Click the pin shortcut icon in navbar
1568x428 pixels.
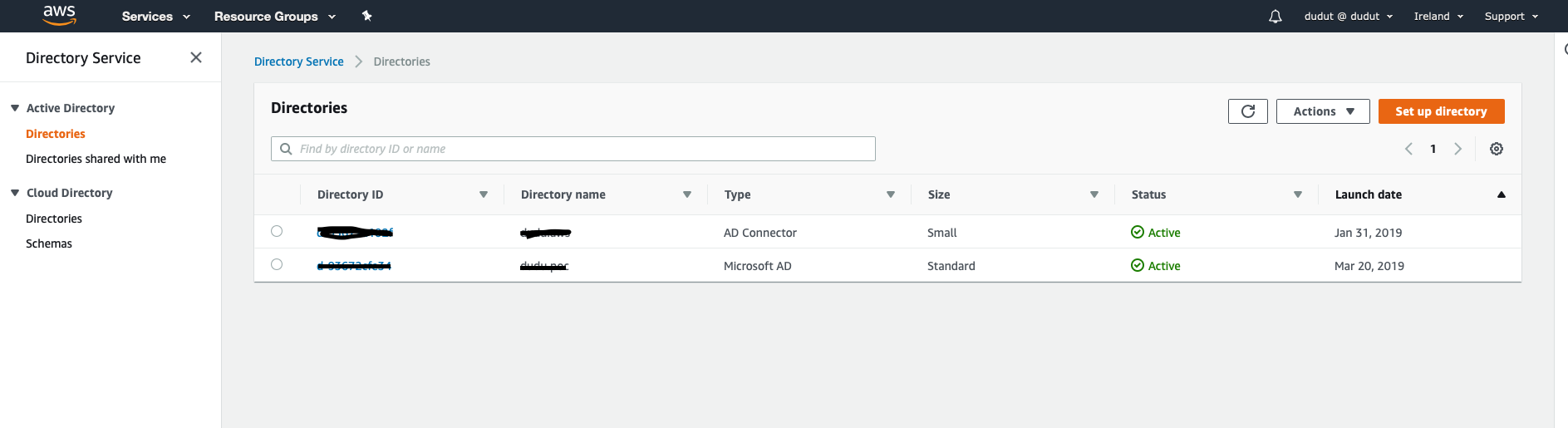point(366,16)
